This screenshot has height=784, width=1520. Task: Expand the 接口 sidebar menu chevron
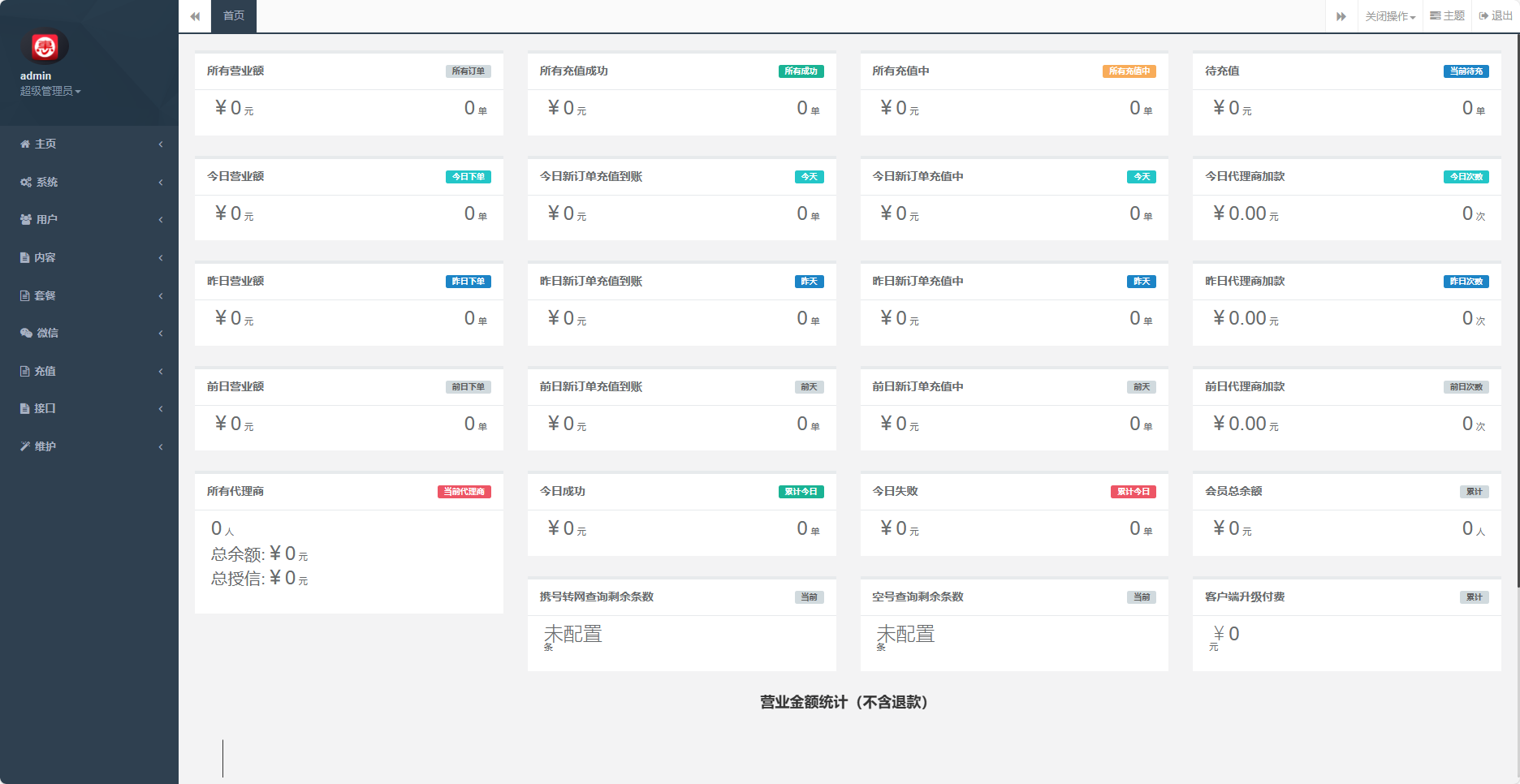pos(161,409)
